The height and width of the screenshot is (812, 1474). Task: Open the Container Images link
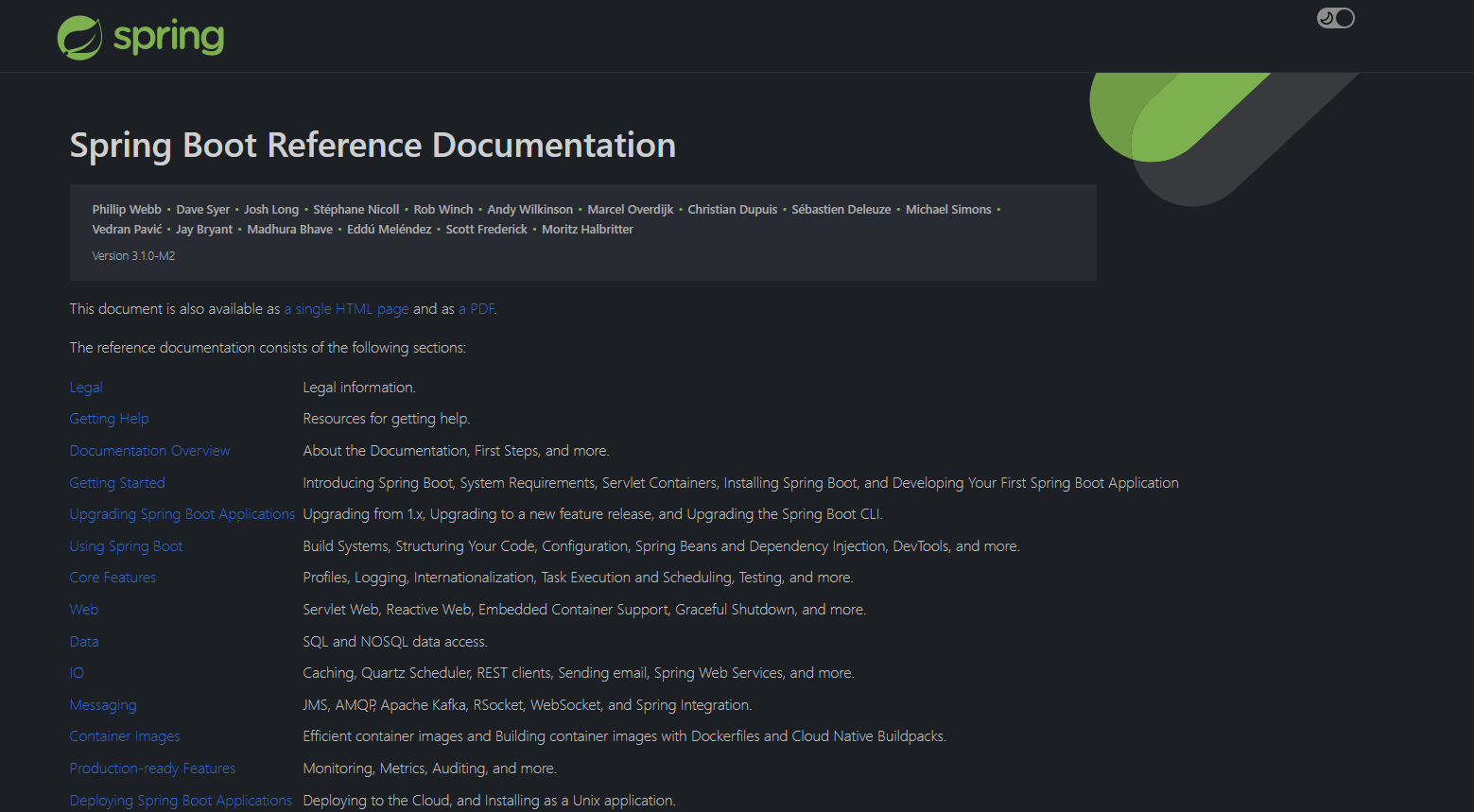point(125,736)
